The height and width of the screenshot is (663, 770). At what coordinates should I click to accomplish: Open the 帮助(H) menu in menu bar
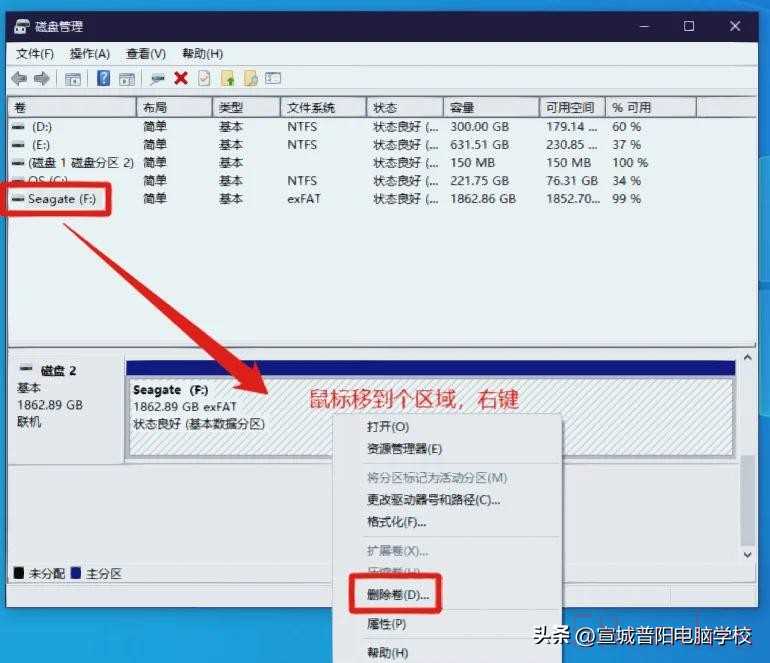(202, 54)
